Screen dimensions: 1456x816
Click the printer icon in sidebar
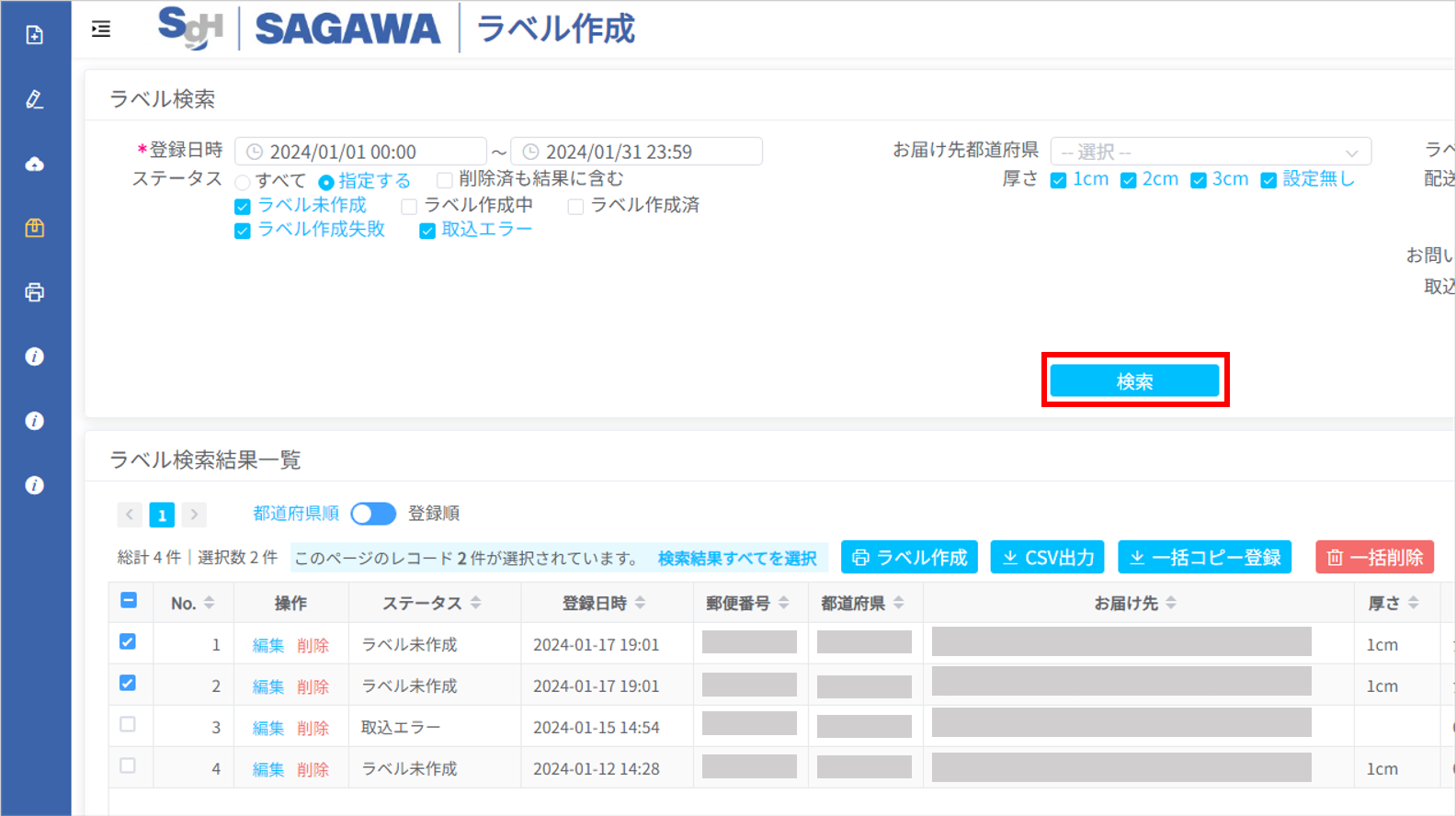pyautogui.click(x=34, y=292)
